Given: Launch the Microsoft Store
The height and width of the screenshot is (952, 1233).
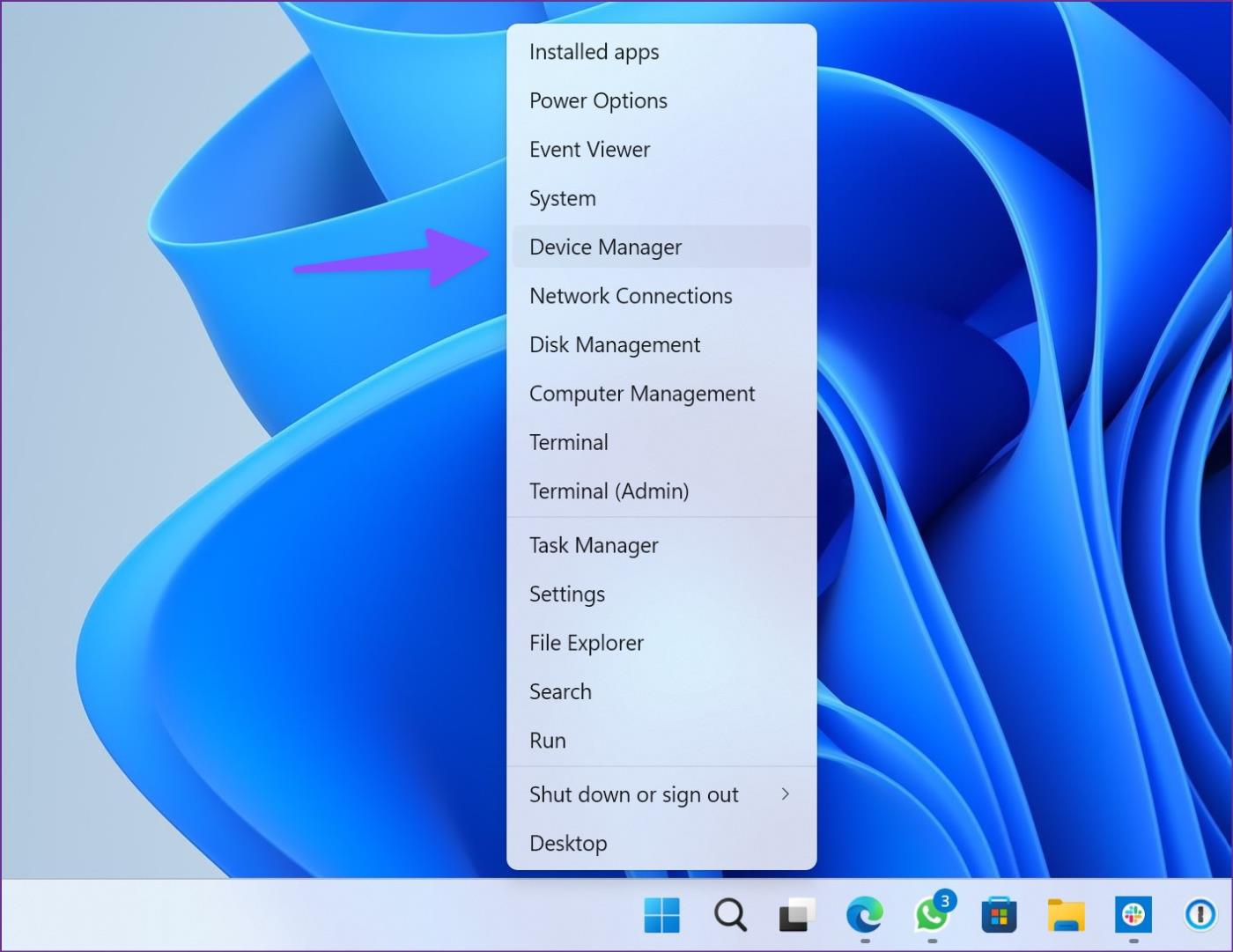Looking at the screenshot, I should tap(1000, 916).
